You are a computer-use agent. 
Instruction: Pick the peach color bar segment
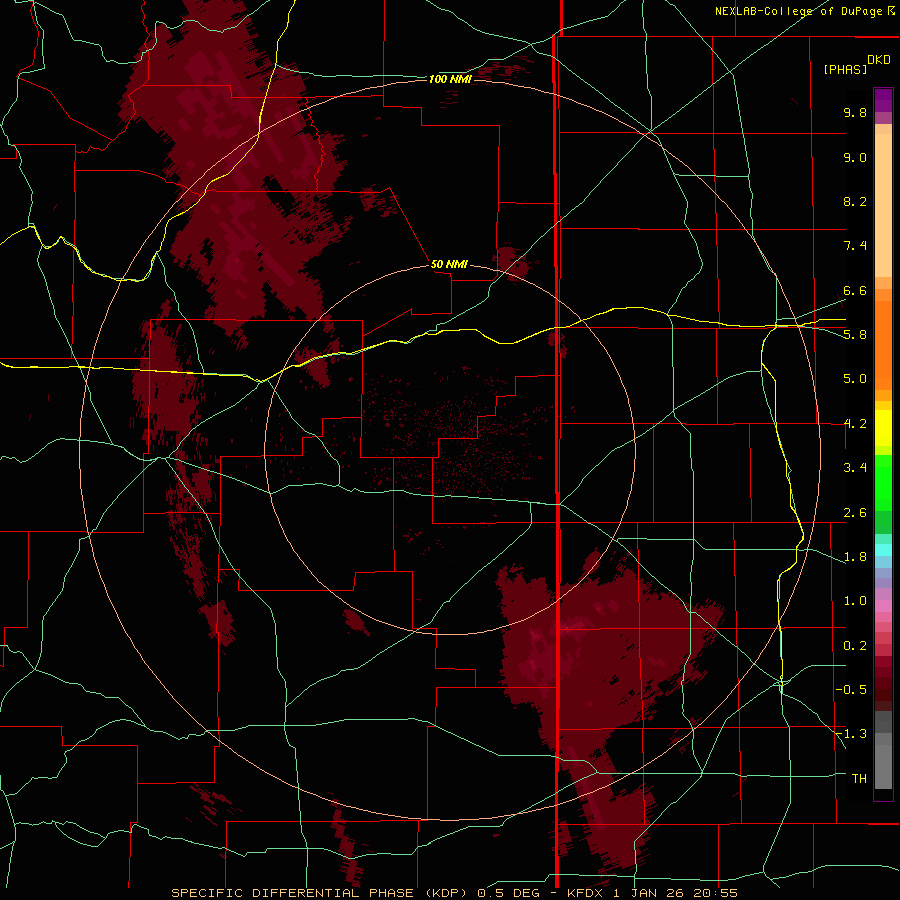883,205
